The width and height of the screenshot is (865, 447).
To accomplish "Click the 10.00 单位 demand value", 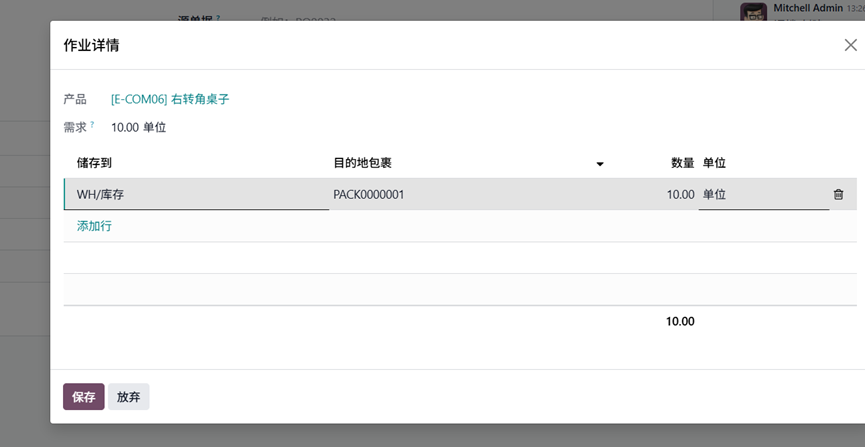I will (x=138, y=127).
